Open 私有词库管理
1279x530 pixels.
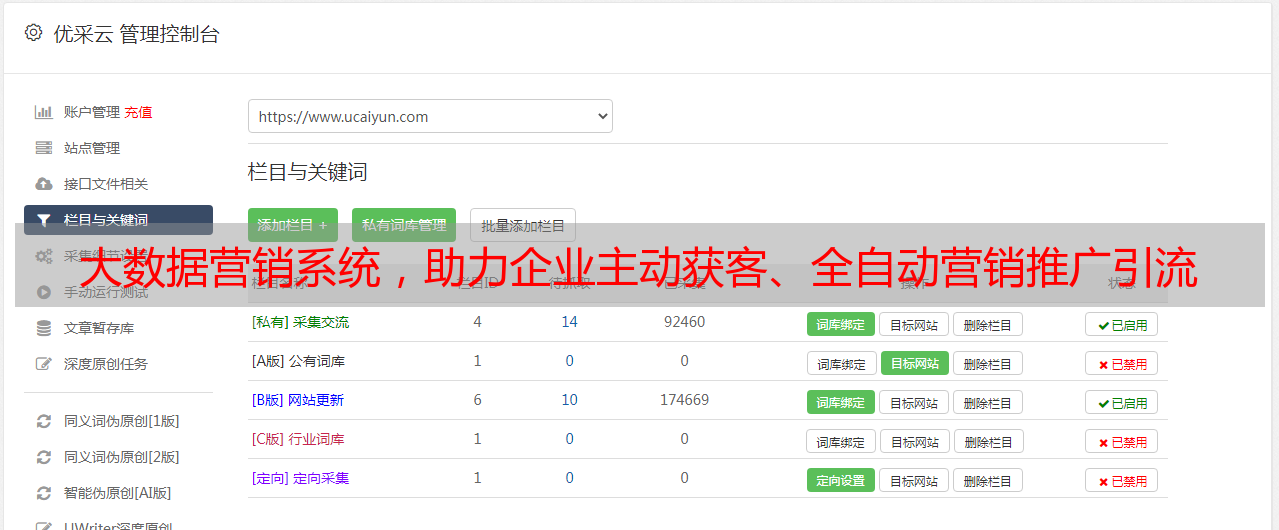tap(403, 225)
